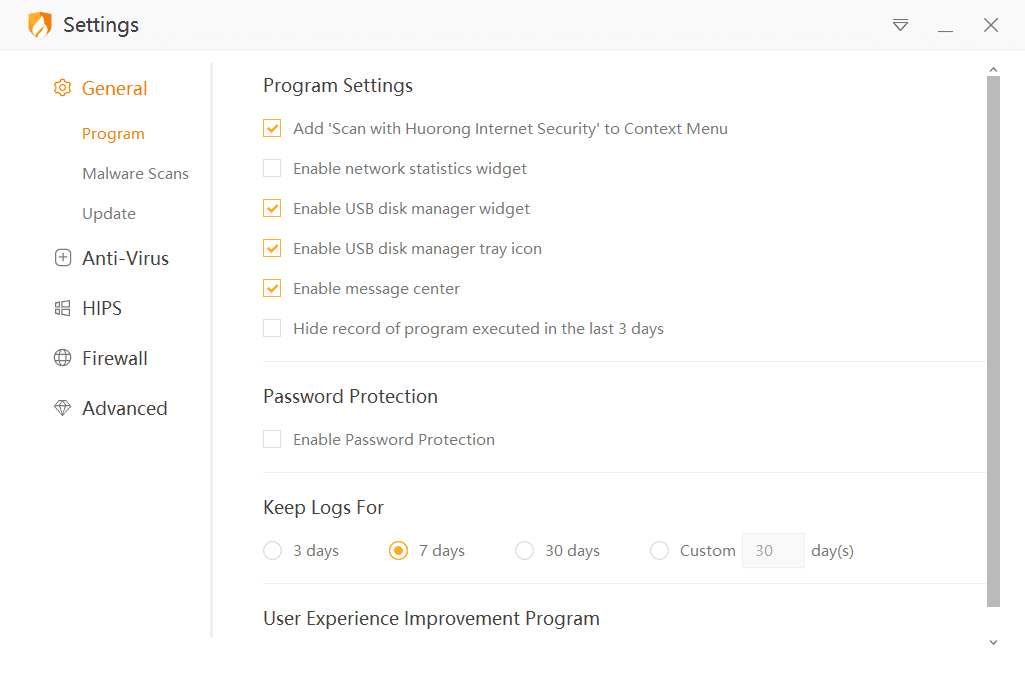Click the Advanced diamond icon
The height and width of the screenshot is (675, 1025).
(62, 408)
